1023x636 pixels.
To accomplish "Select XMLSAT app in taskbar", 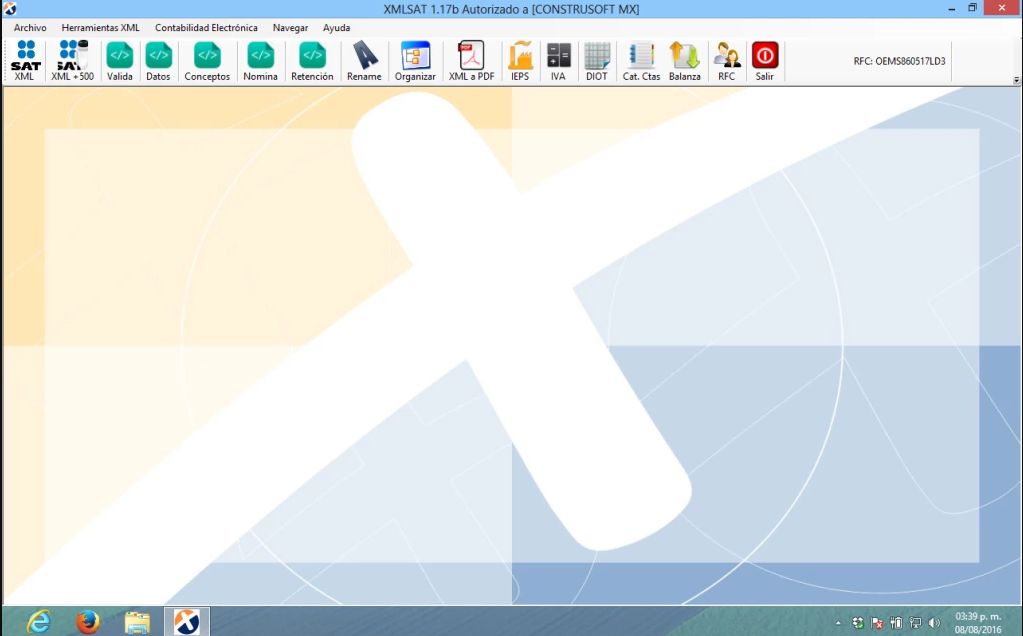I will pos(187,622).
